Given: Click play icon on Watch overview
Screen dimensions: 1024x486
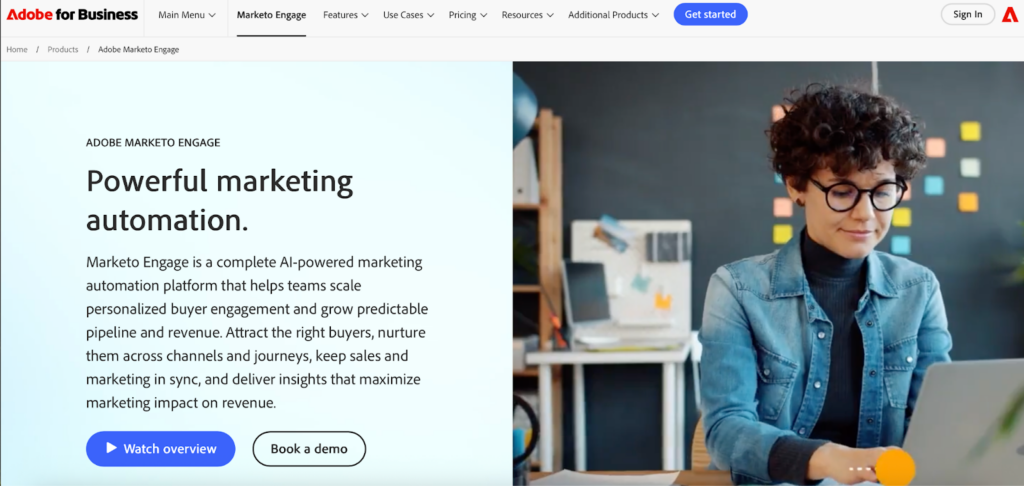Looking at the screenshot, I should tap(111, 448).
